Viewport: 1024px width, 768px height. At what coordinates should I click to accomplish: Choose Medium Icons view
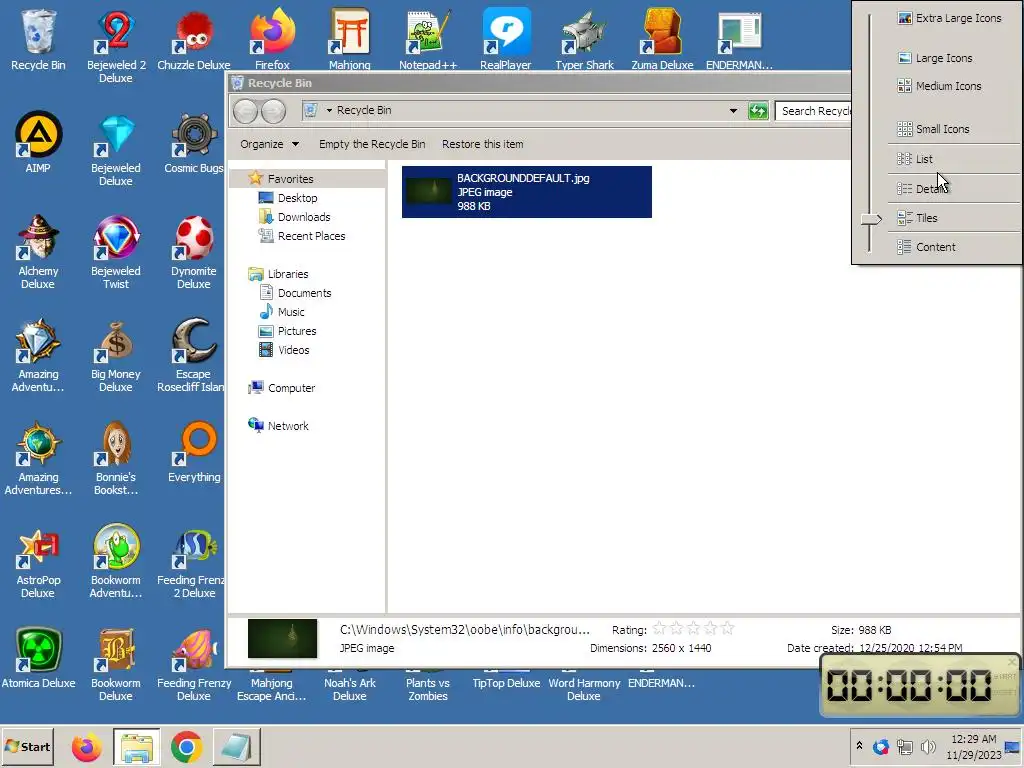(940, 86)
